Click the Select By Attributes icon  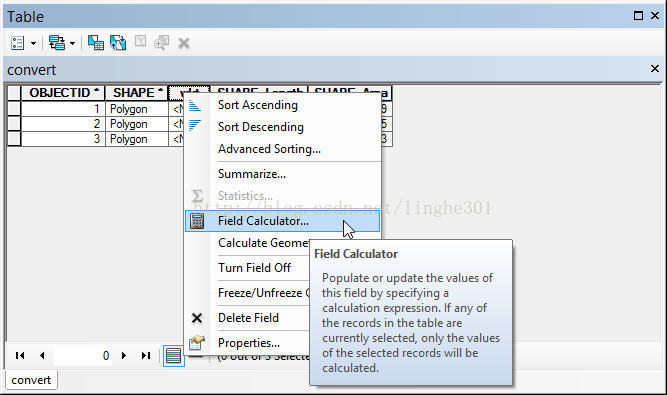[96, 43]
